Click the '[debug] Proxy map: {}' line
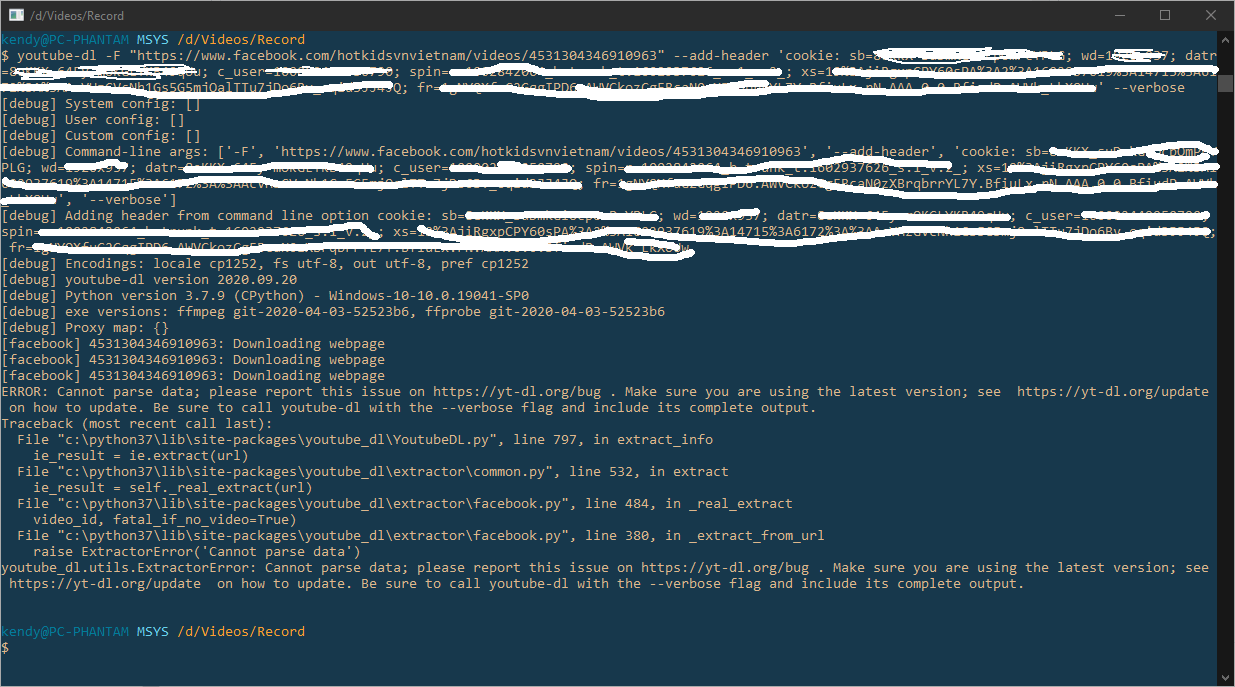The height and width of the screenshot is (687, 1235). (x=85, y=328)
